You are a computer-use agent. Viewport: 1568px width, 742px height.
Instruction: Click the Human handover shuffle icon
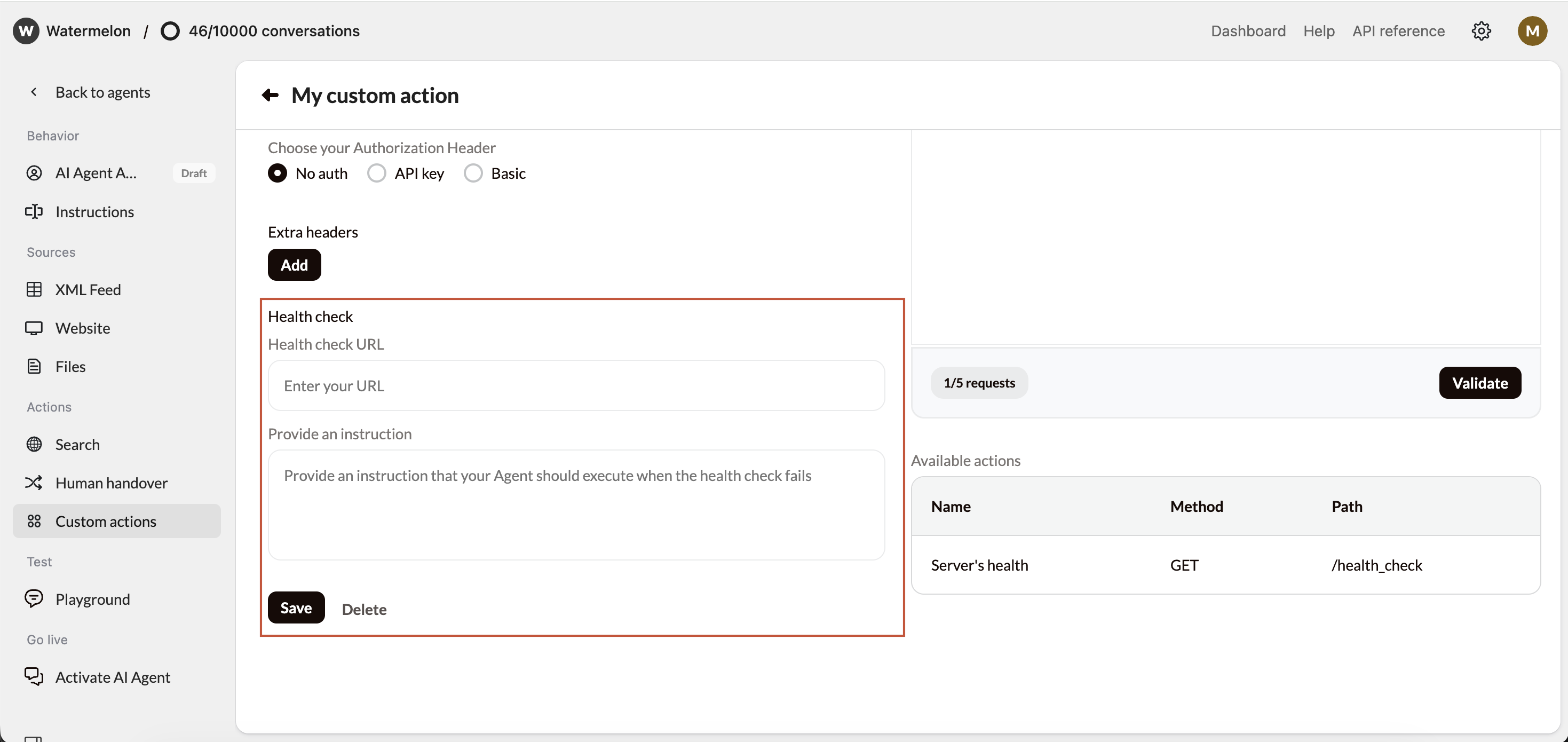34,483
